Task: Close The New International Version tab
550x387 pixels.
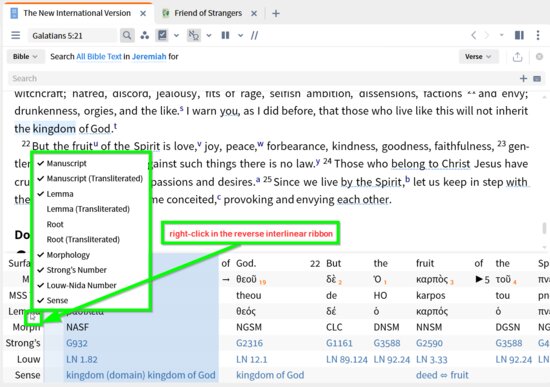Action: click(x=143, y=13)
